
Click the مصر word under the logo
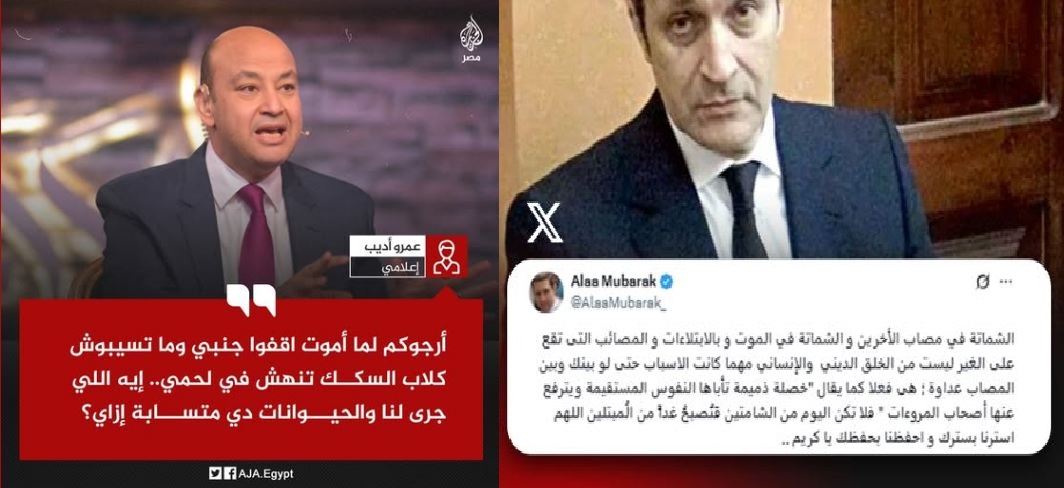tap(471, 59)
